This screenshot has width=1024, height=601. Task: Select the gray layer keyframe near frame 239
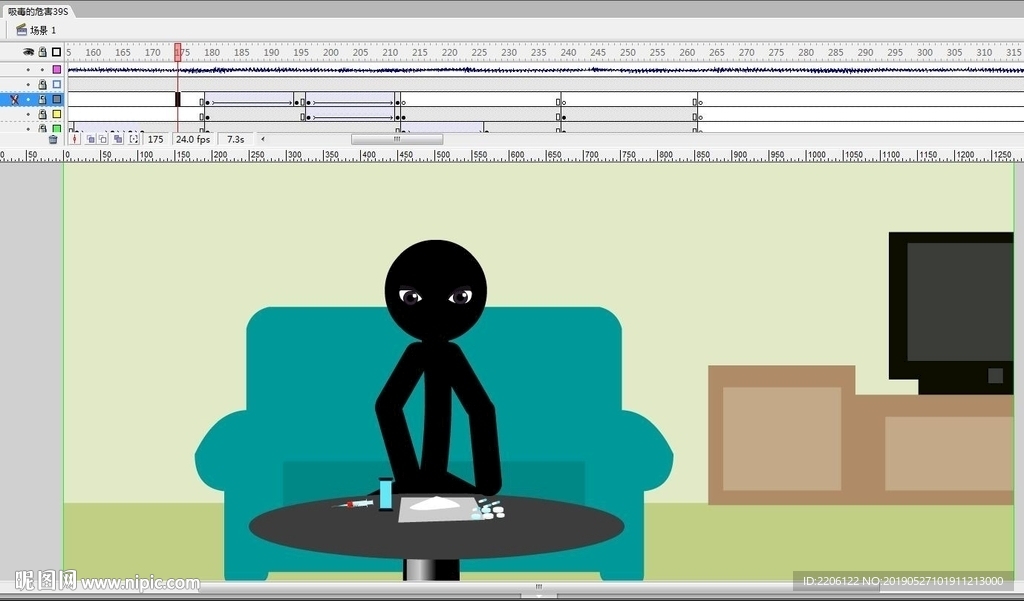click(563, 102)
